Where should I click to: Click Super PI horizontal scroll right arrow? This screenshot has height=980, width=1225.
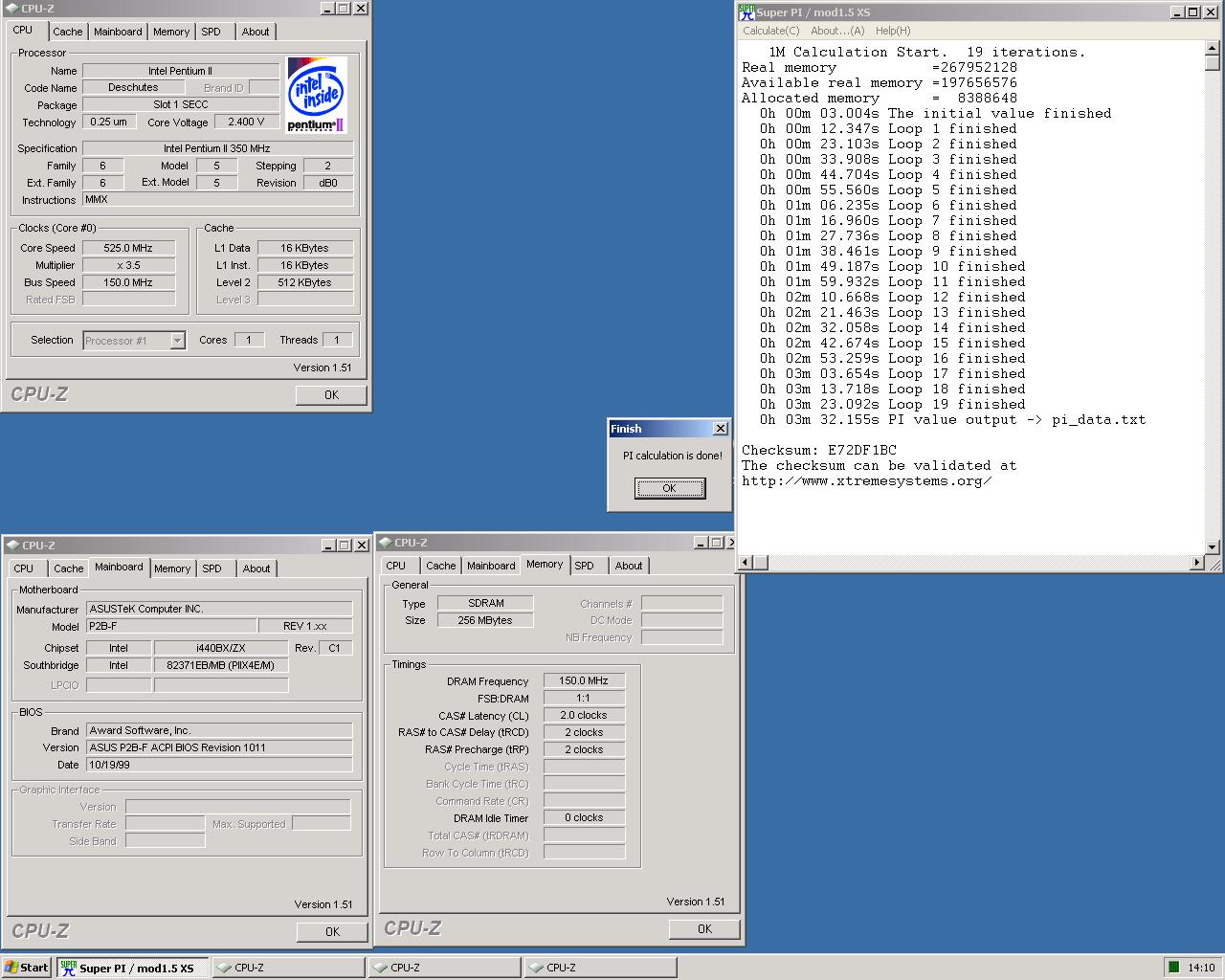click(1197, 563)
